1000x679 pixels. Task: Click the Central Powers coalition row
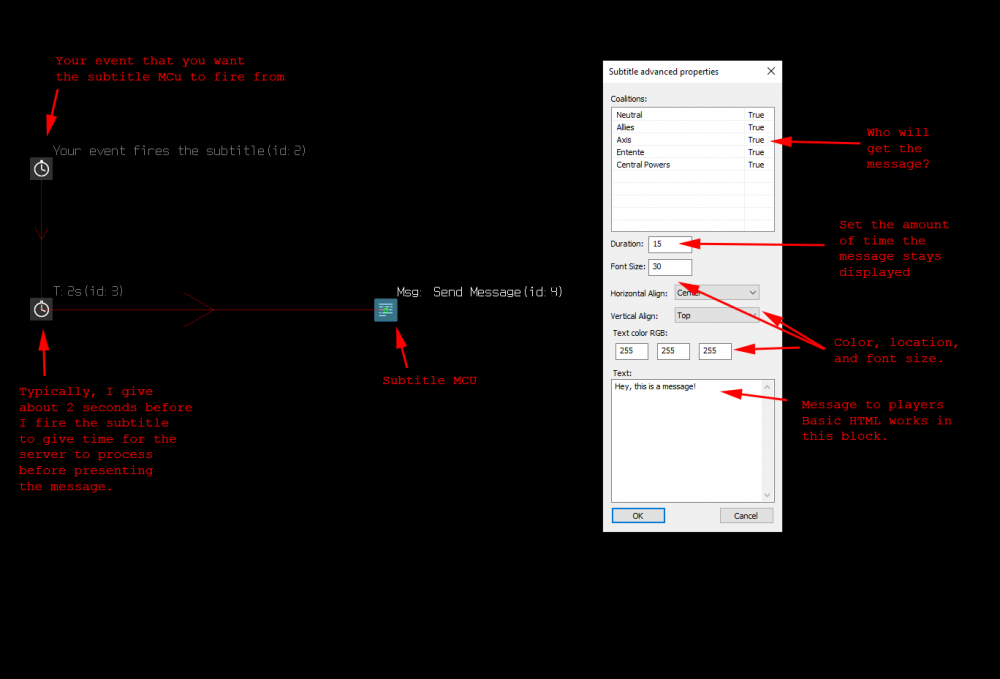[x=693, y=164]
